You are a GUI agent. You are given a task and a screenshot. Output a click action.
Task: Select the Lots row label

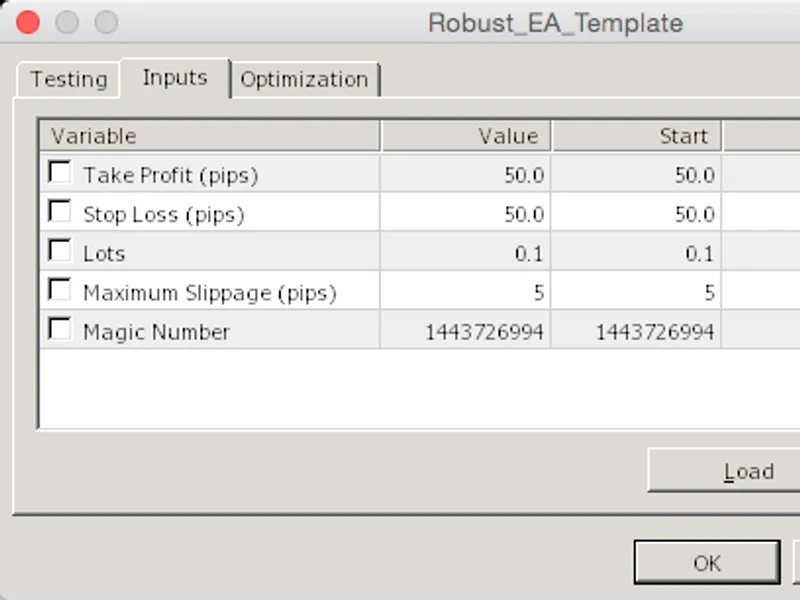tap(104, 254)
